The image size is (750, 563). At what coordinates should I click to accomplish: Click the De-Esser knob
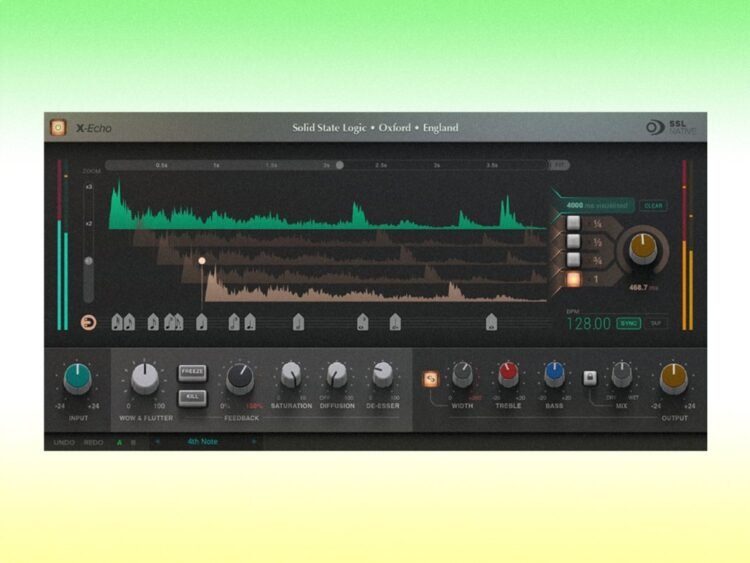(x=383, y=375)
